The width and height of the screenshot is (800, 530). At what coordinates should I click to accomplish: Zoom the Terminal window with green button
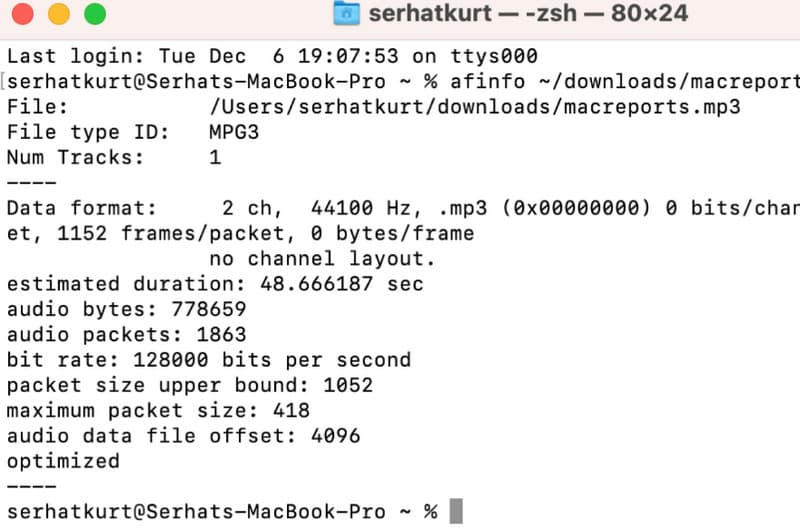click(94, 14)
